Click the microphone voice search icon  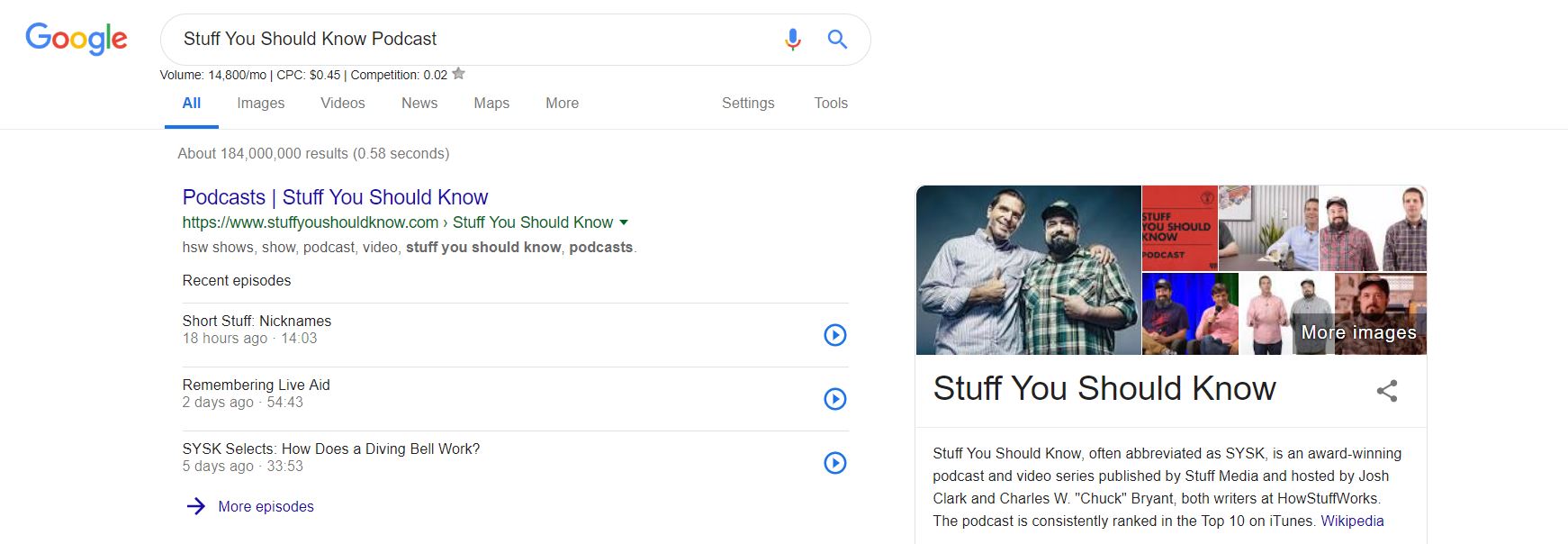pos(792,40)
